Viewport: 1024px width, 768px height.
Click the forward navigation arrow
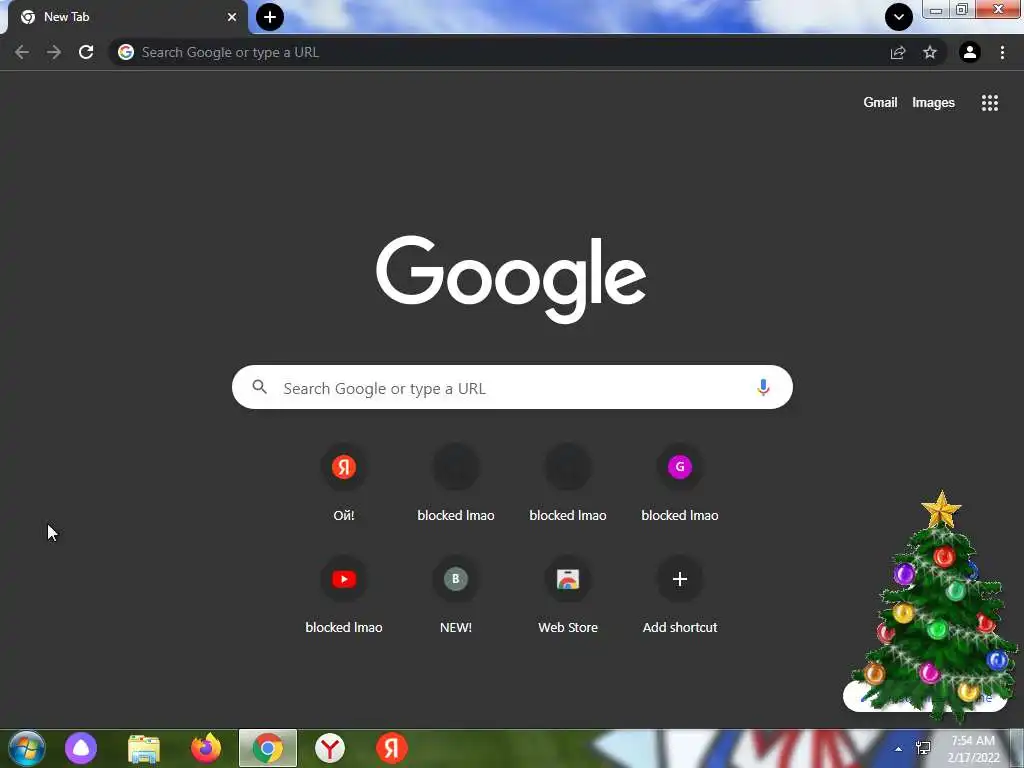[x=54, y=52]
